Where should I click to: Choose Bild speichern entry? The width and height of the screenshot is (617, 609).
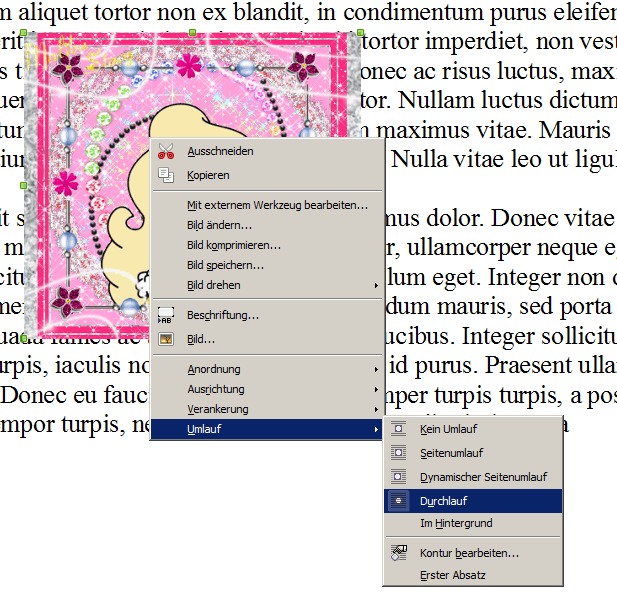click(x=267, y=266)
